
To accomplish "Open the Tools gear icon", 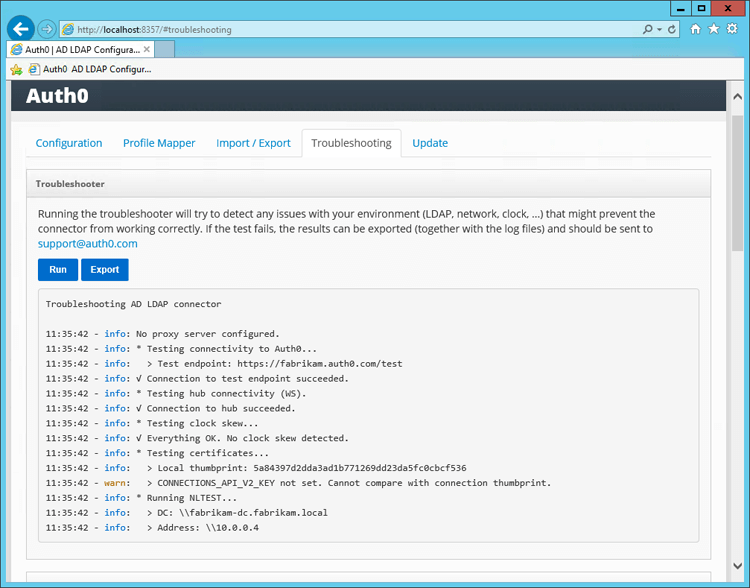I will [x=732, y=29].
